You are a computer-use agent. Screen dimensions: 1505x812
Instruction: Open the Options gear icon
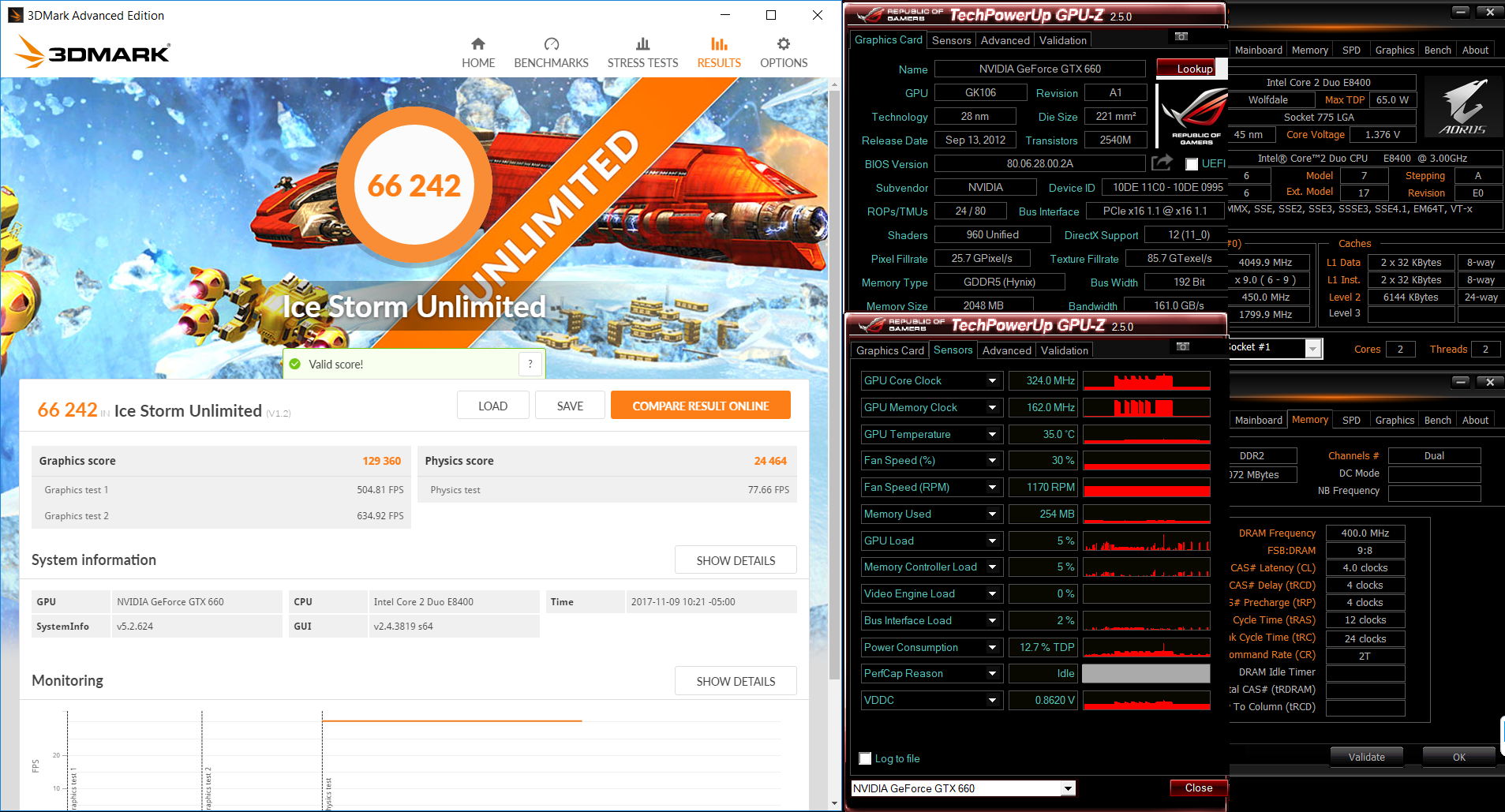click(x=784, y=43)
